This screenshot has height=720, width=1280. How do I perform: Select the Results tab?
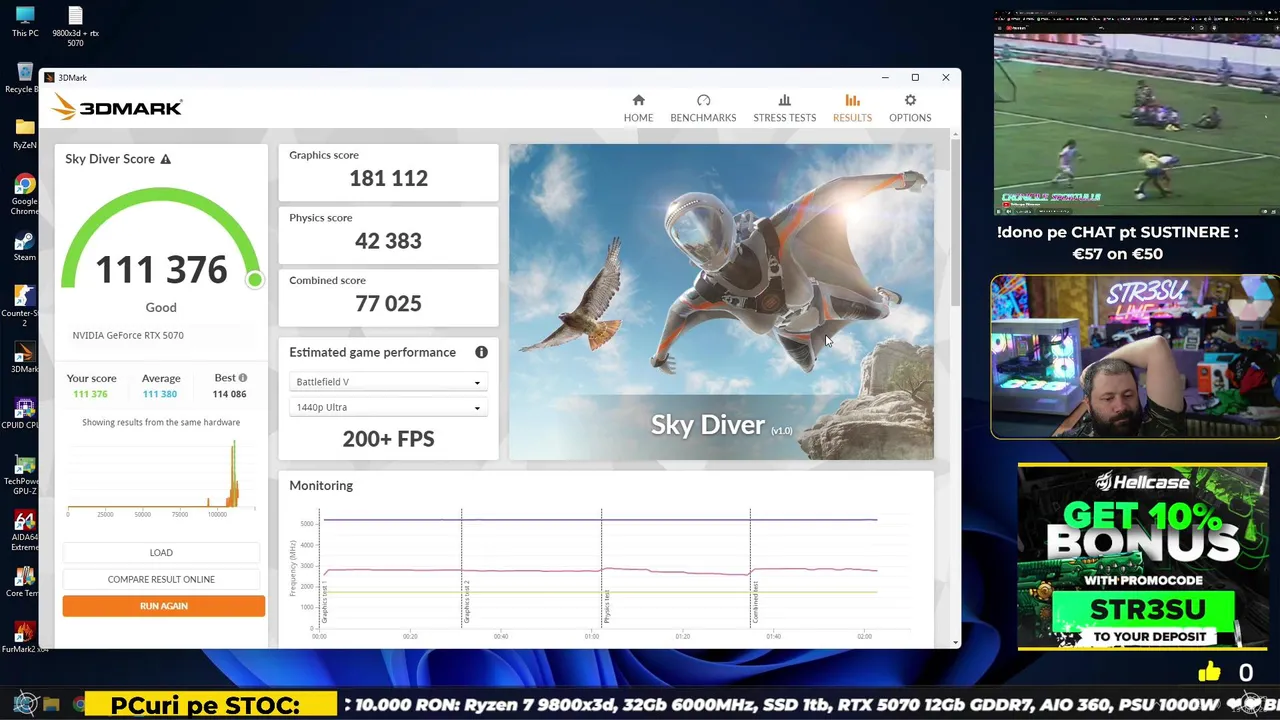tap(852, 108)
